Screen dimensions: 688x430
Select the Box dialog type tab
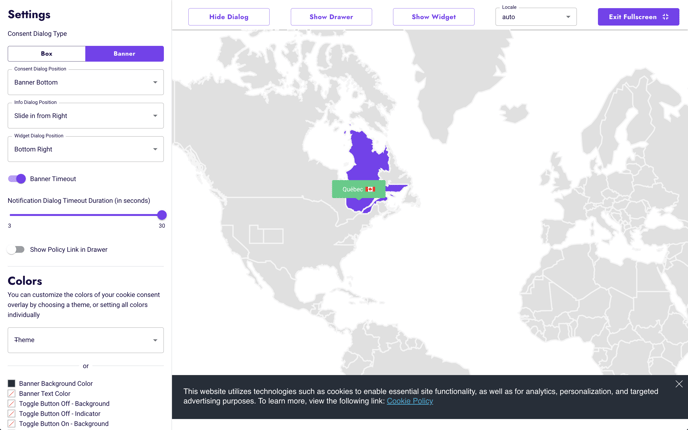click(47, 54)
